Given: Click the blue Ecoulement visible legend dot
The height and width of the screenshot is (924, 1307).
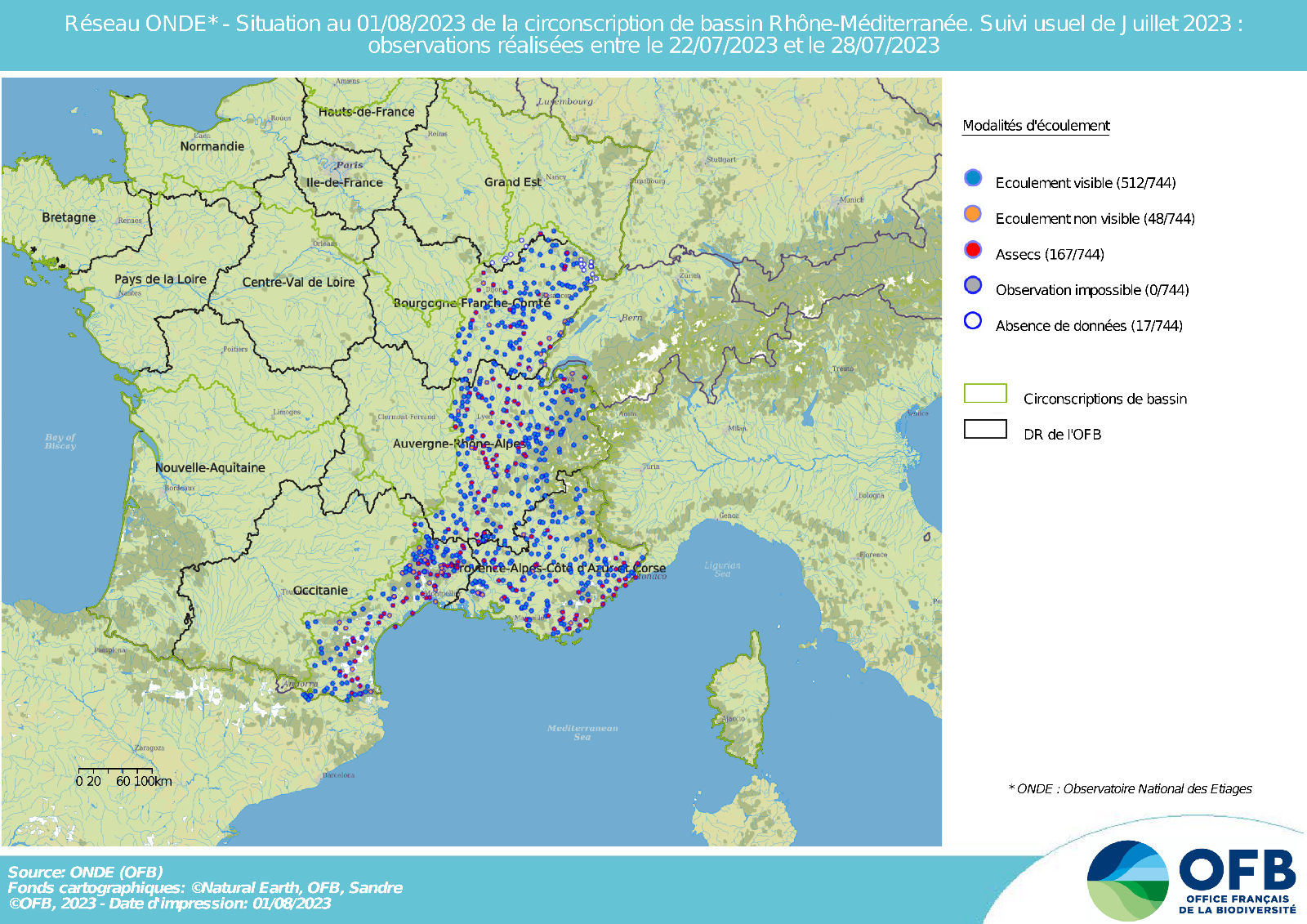Looking at the screenshot, I should pos(972,178).
